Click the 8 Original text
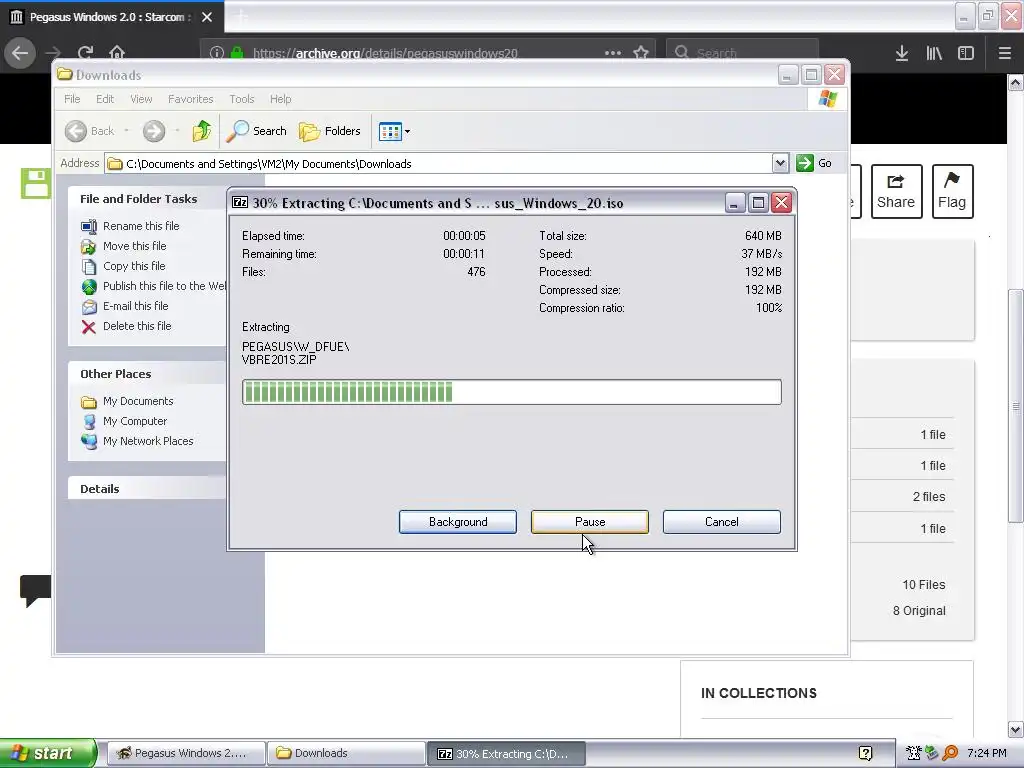Viewport: 1024px width, 768px height. [x=919, y=611]
